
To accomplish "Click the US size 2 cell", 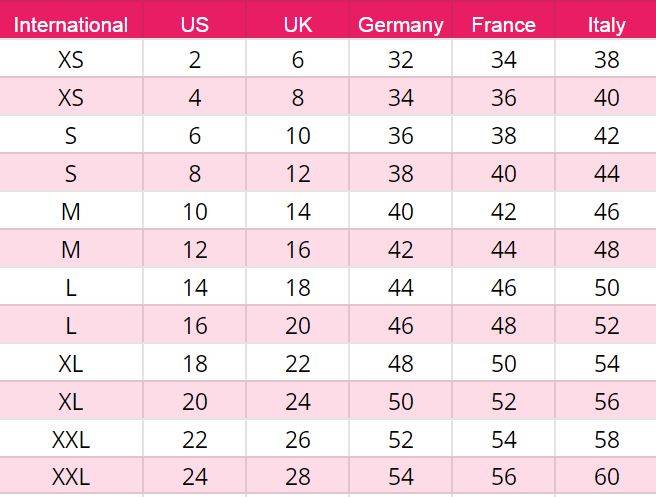I will point(195,59).
